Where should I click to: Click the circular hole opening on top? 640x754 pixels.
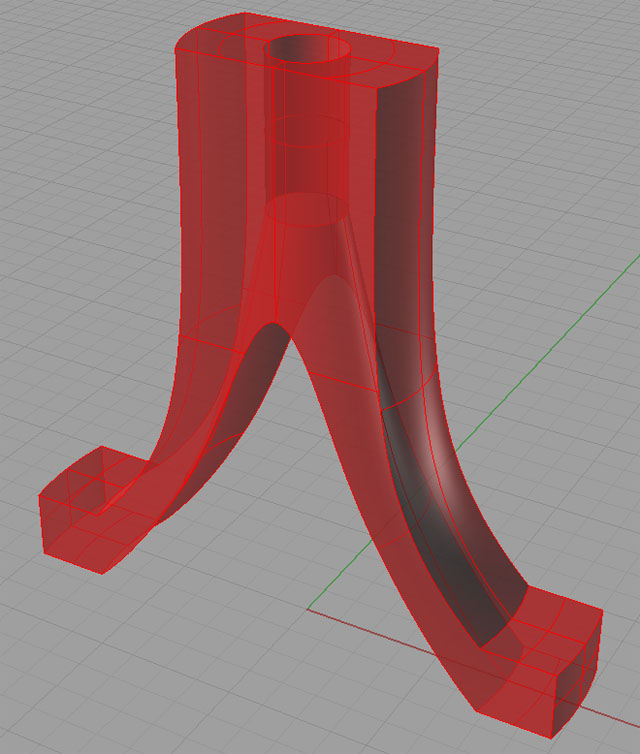click(311, 49)
